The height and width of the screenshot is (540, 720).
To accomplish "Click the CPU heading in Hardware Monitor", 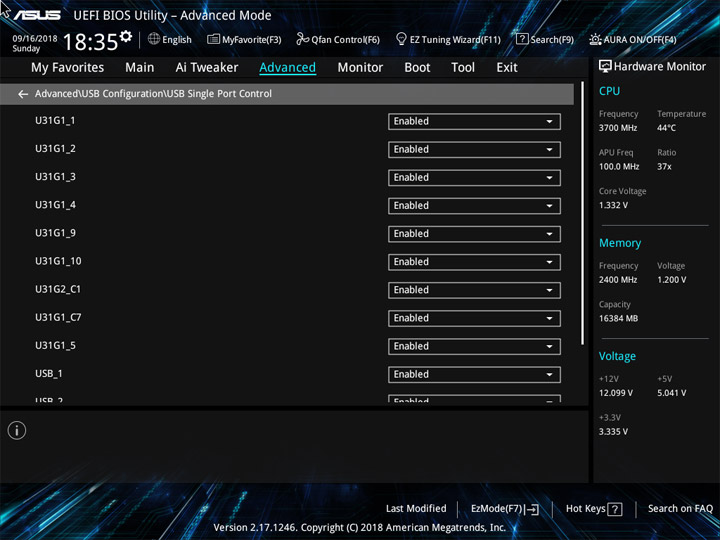I will click(609, 91).
